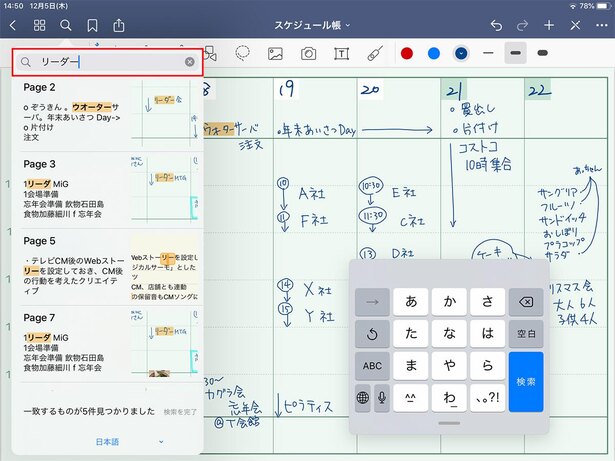The width and height of the screenshot is (615, 461).
Task: Tap the Page 5 result thumbnail
Action: [x=165, y=268]
